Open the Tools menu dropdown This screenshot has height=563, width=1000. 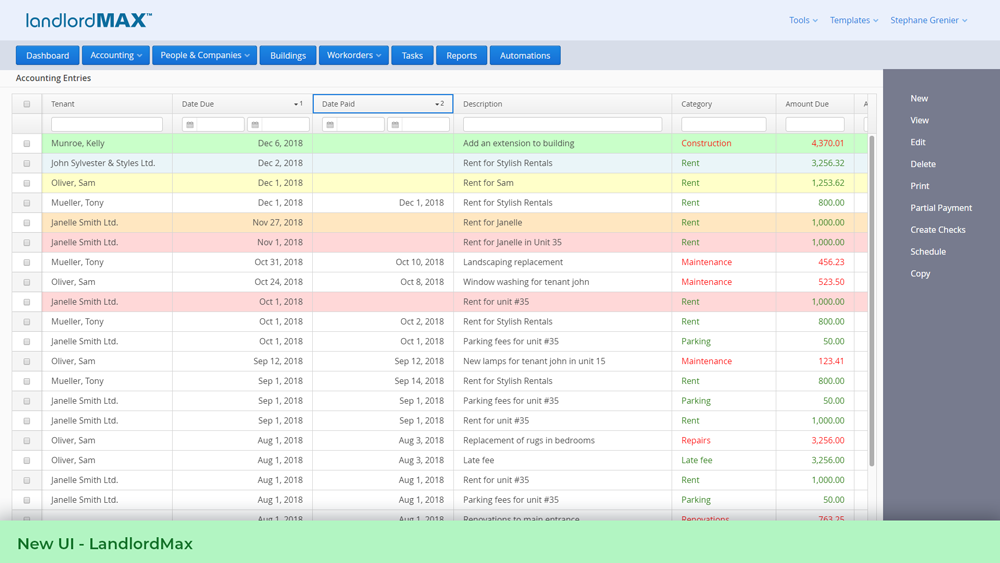click(803, 20)
